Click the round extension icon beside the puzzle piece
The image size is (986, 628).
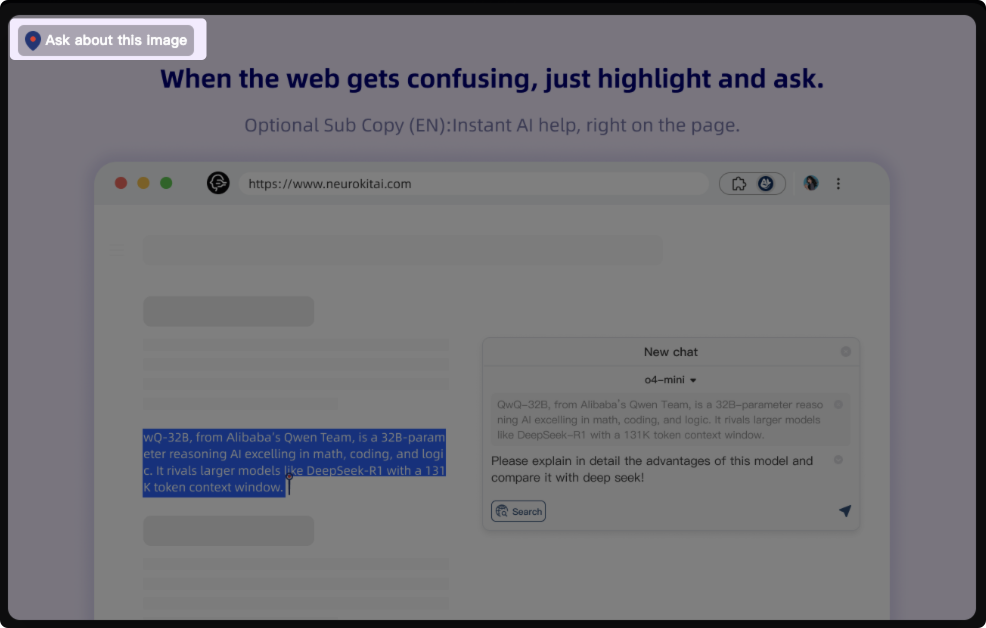[x=765, y=184]
